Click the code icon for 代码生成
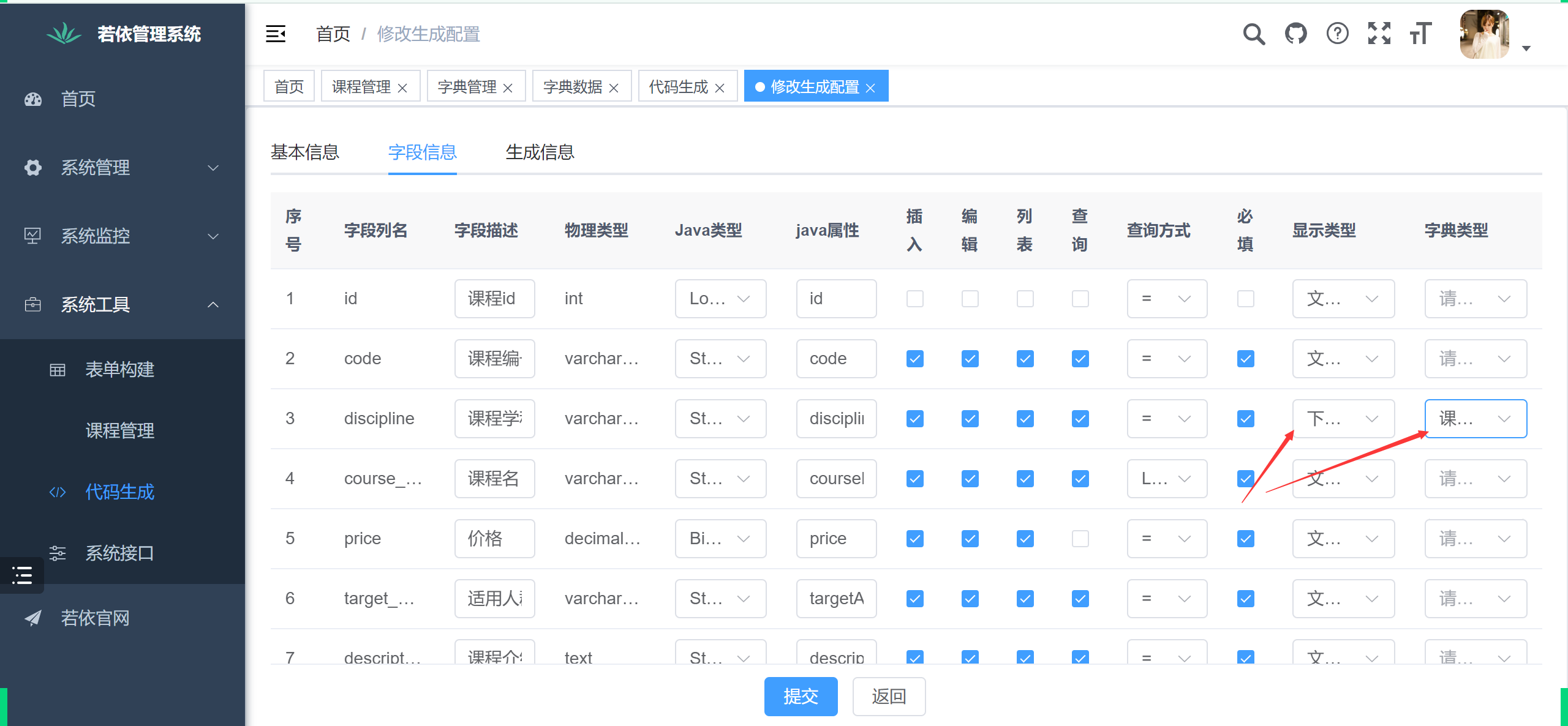The image size is (1568, 726). (58, 492)
